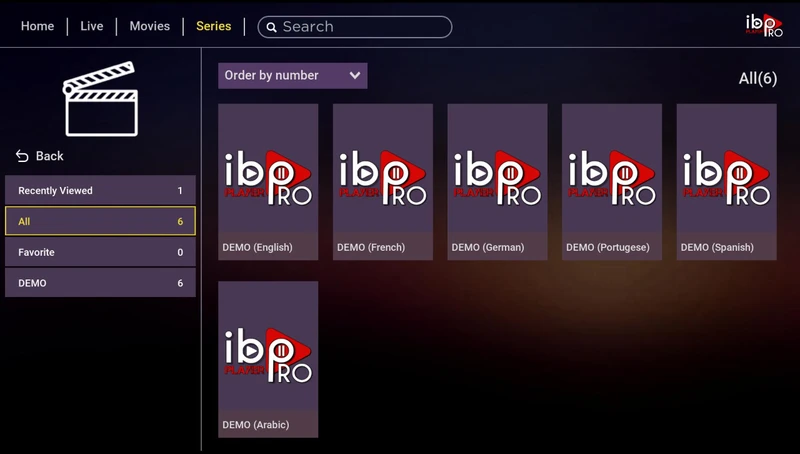This screenshot has width=800, height=454.
Task: Click the Back arrow icon
Action: tap(22, 156)
